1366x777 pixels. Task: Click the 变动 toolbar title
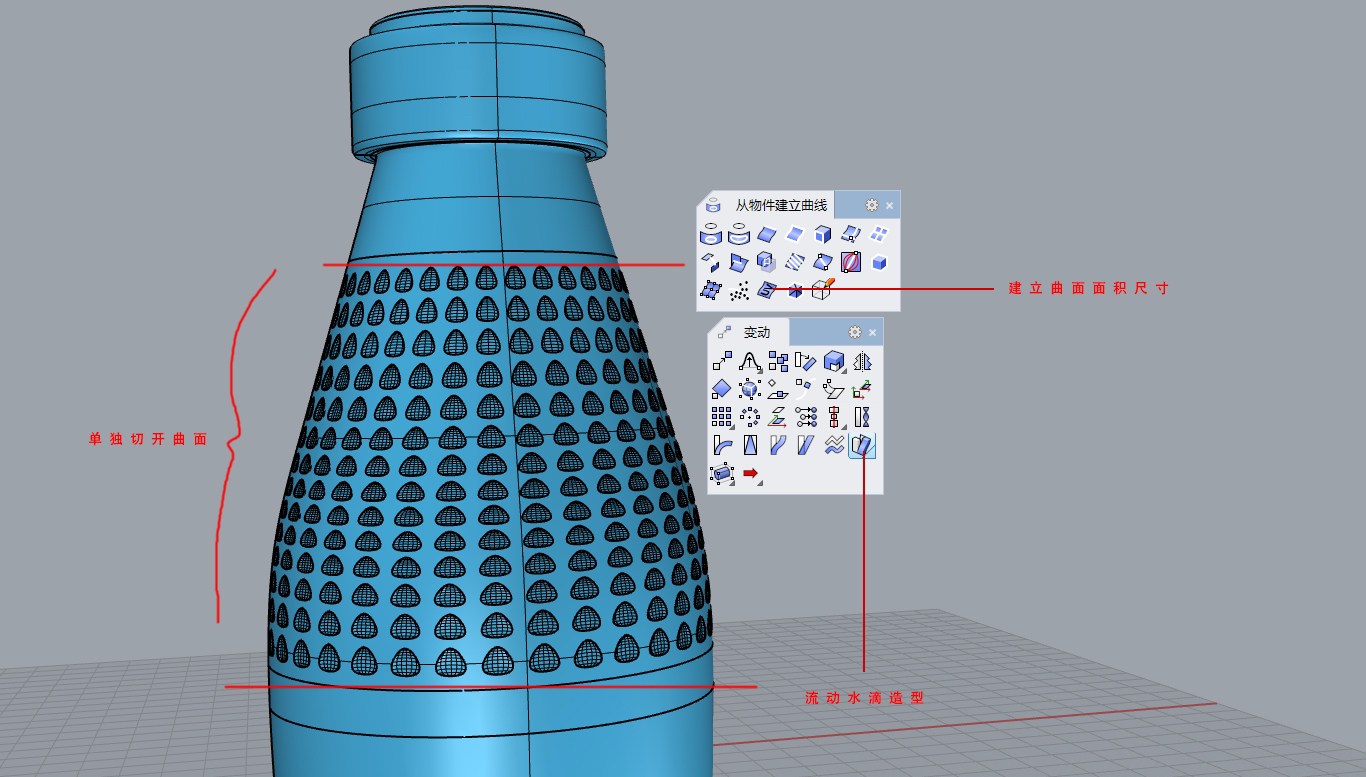point(756,332)
